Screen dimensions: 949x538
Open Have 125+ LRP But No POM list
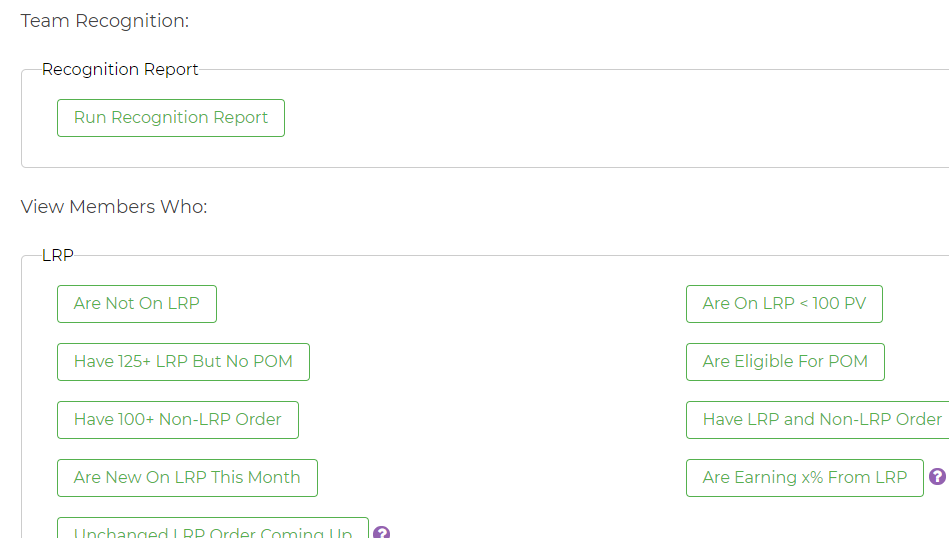coord(183,362)
